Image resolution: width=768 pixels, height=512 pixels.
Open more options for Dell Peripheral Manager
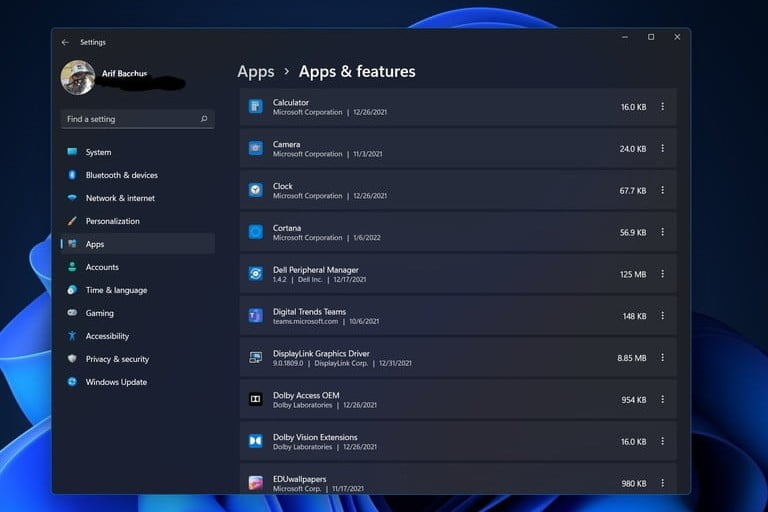coord(663,273)
